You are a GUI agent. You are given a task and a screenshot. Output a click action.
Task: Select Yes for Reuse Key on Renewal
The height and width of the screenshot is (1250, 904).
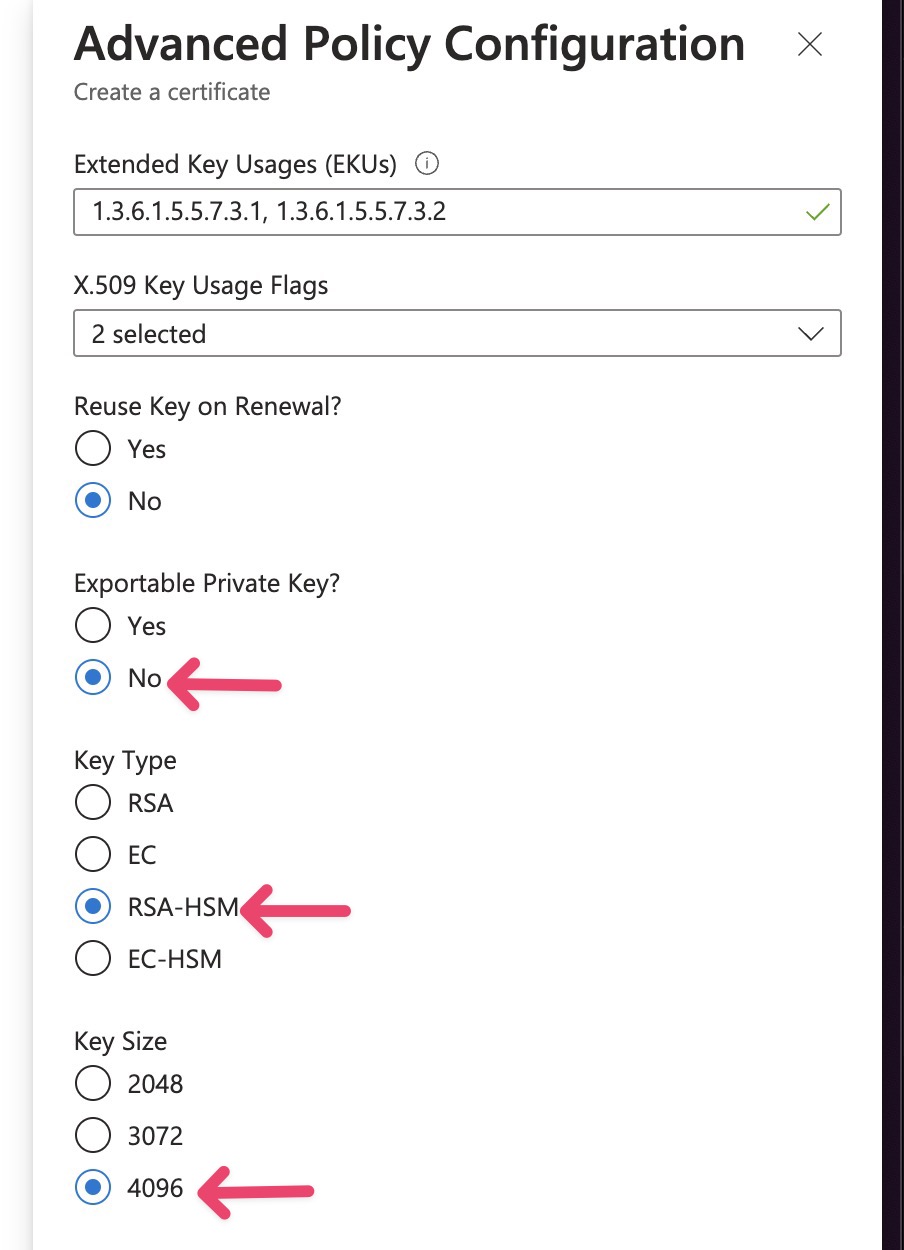point(92,448)
